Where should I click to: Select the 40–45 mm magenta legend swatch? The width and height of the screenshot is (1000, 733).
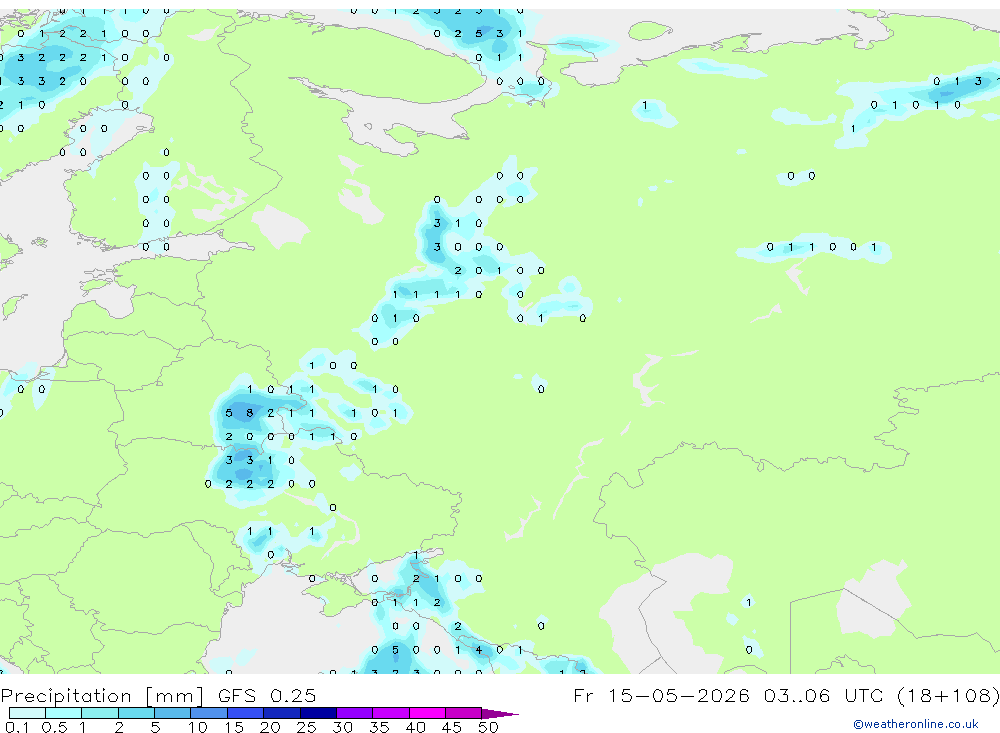[427, 713]
